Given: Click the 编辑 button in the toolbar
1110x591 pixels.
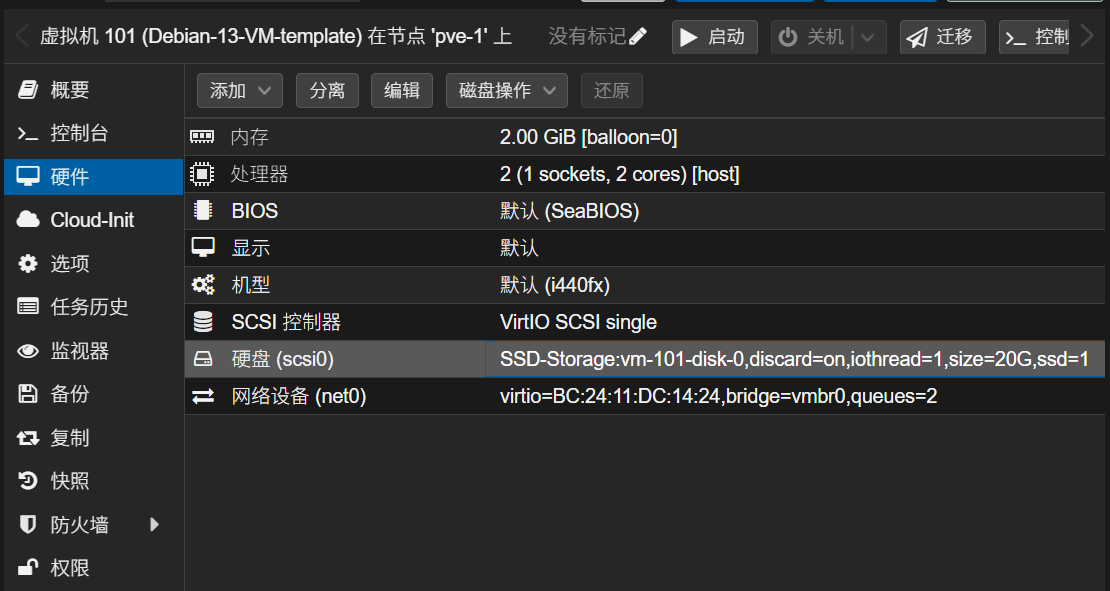Looking at the screenshot, I should pos(401,90).
